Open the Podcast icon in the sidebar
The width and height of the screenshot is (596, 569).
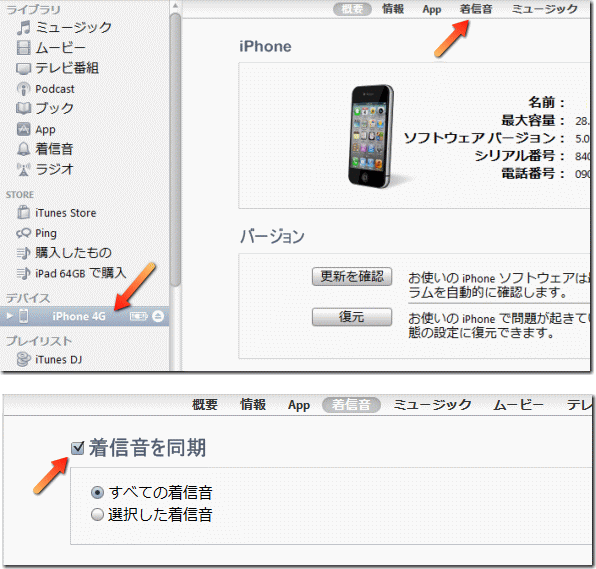tap(24, 89)
